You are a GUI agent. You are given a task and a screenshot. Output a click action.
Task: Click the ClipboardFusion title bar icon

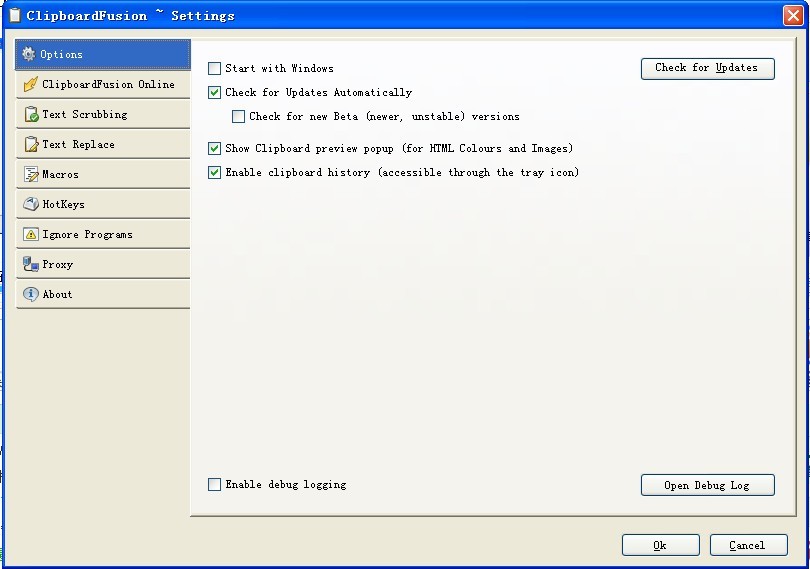(14, 15)
